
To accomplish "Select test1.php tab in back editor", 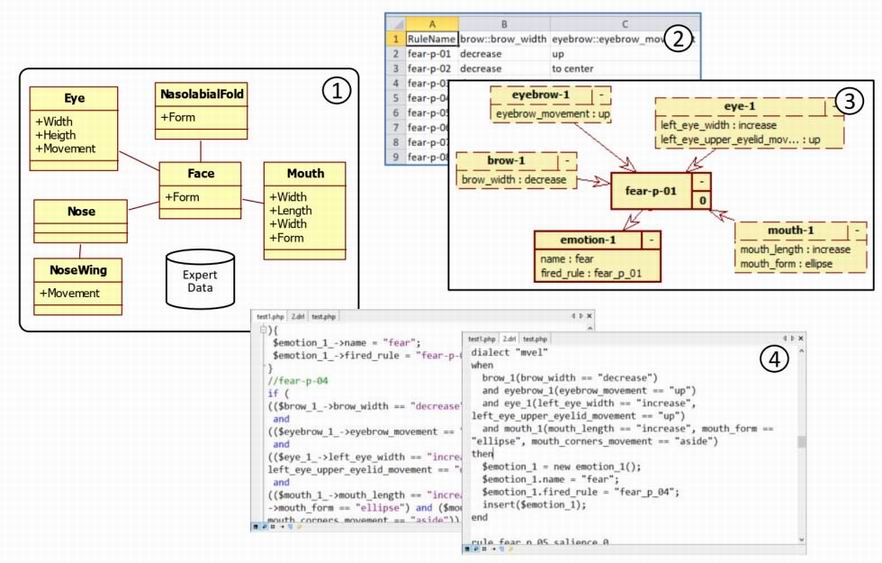I will coord(271,317).
